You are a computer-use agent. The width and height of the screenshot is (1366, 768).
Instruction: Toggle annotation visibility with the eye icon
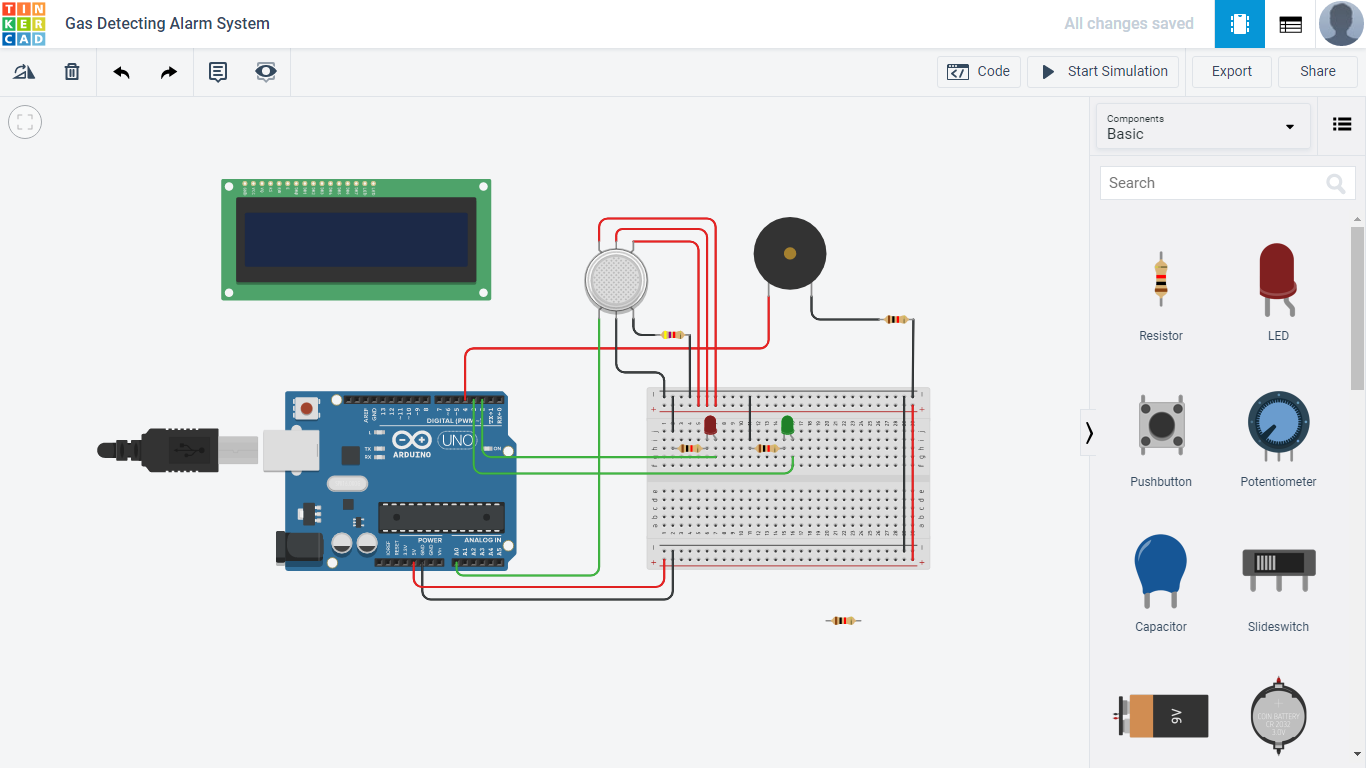tap(265, 71)
